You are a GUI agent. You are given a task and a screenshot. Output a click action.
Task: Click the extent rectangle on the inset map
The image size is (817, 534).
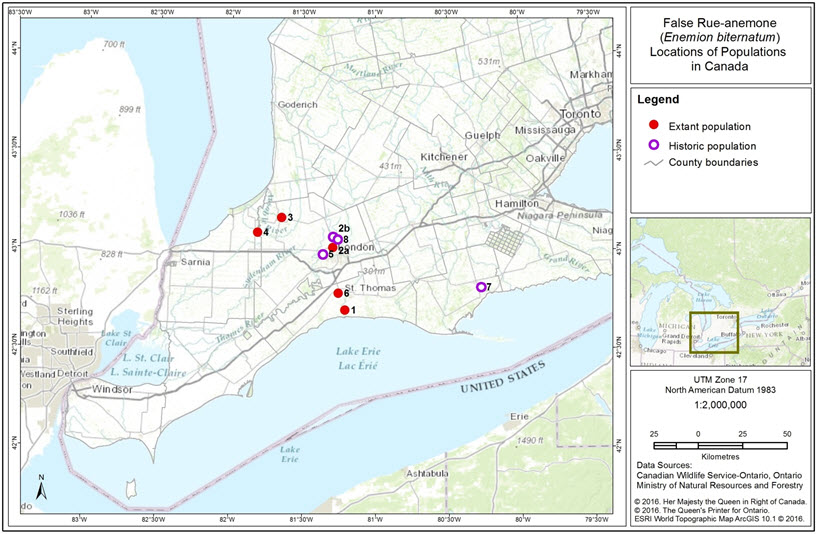point(714,332)
